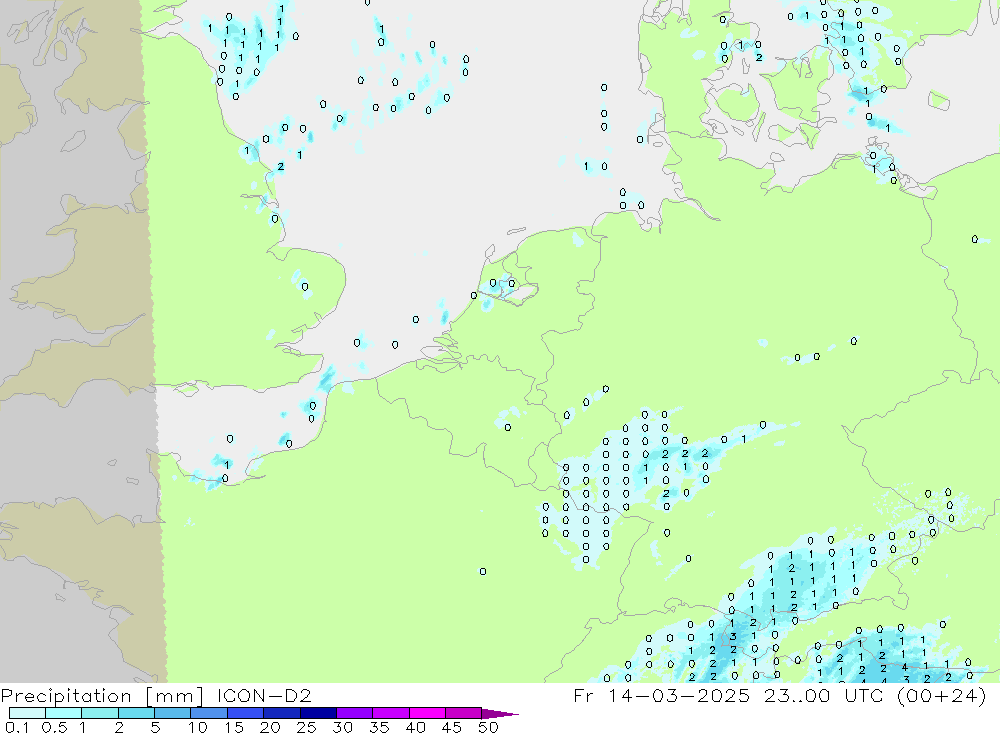Click the 'Fr 14-03-2025' date text
The height and width of the screenshot is (733, 1000).
[662, 695]
